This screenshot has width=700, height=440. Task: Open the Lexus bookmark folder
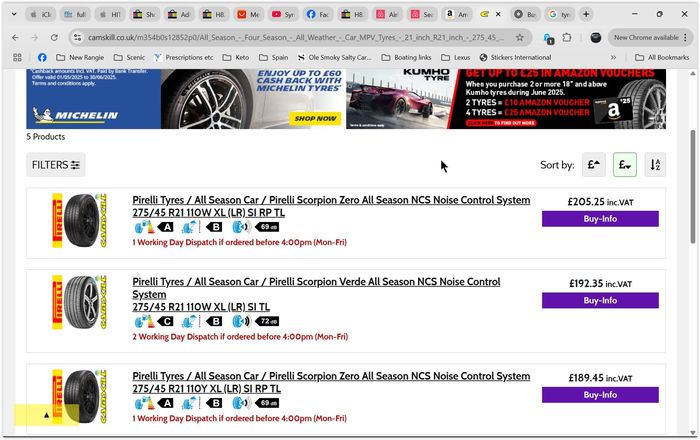(456, 57)
